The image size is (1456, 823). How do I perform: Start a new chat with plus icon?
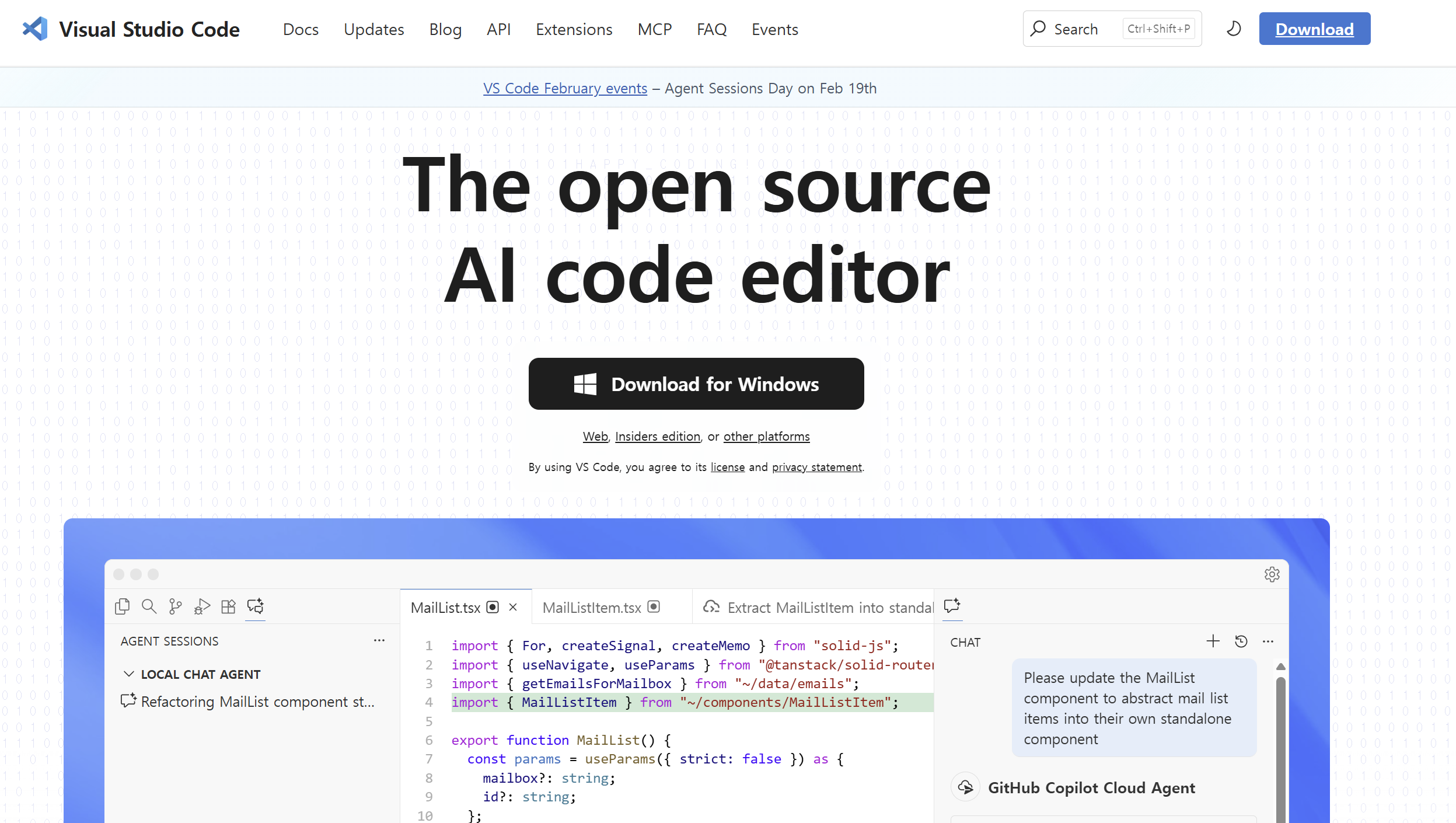(x=1213, y=641)
